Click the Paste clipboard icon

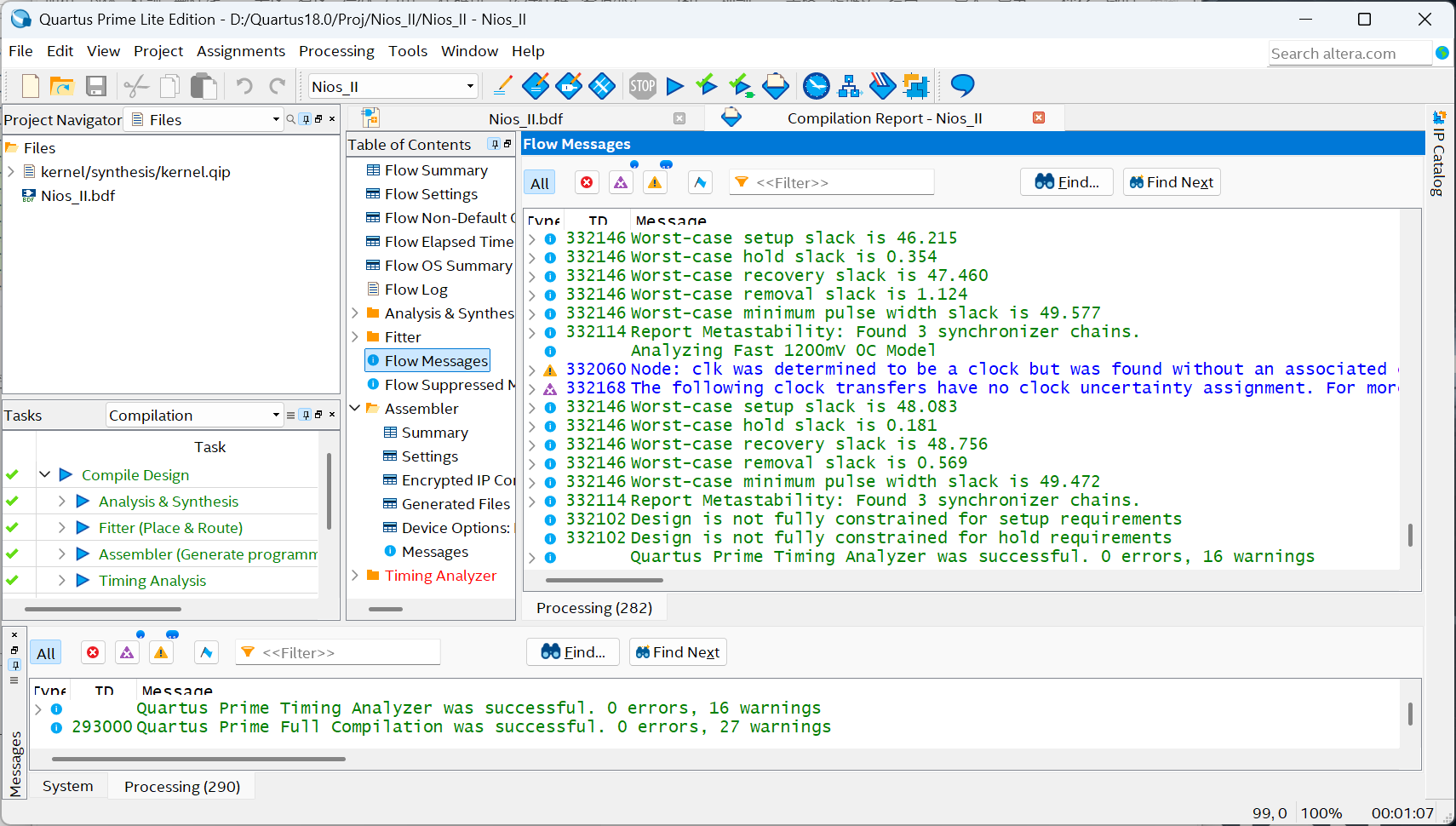(203, 86)
